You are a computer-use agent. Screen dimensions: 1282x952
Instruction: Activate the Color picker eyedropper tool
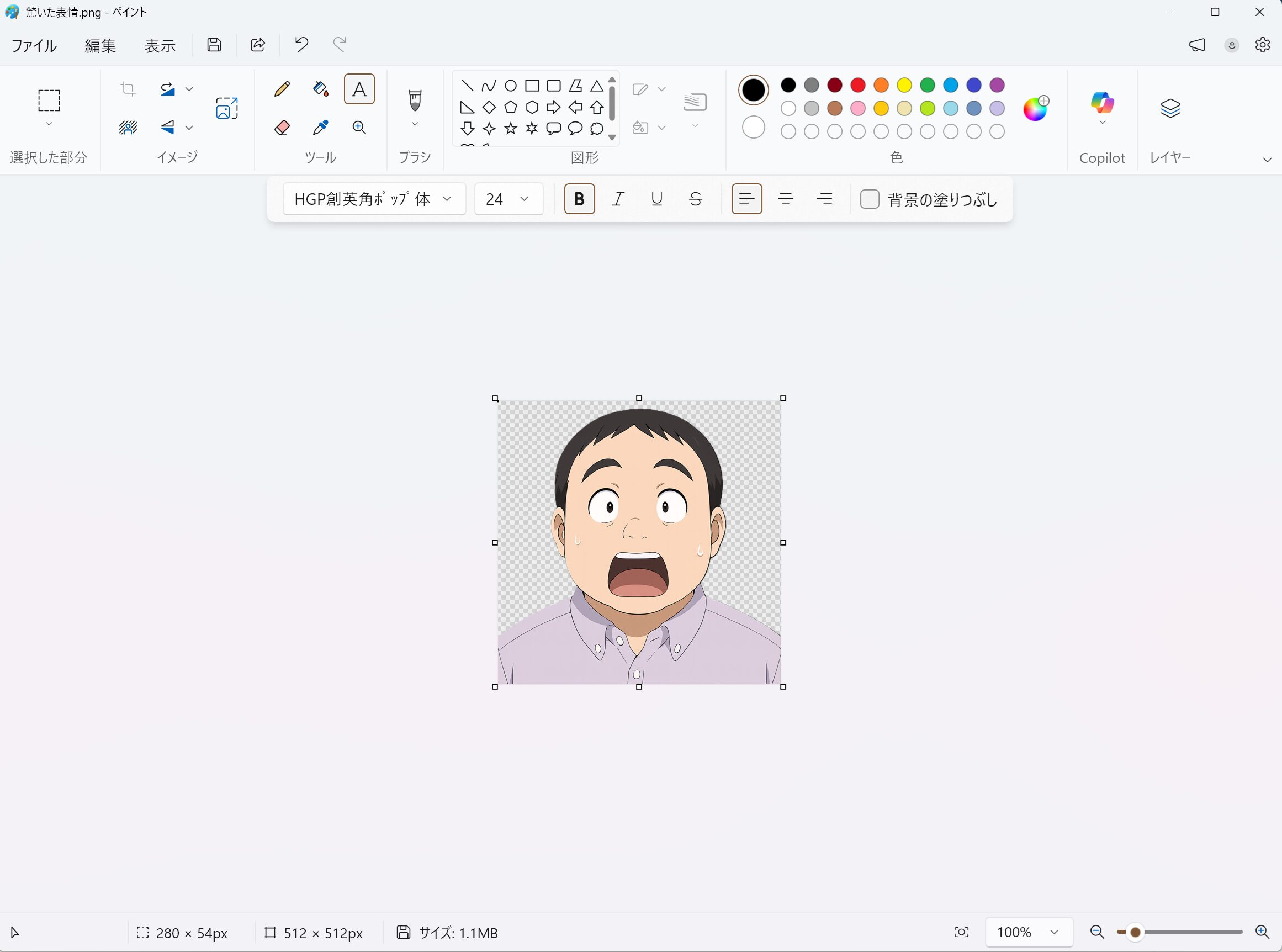pos(320,128)
